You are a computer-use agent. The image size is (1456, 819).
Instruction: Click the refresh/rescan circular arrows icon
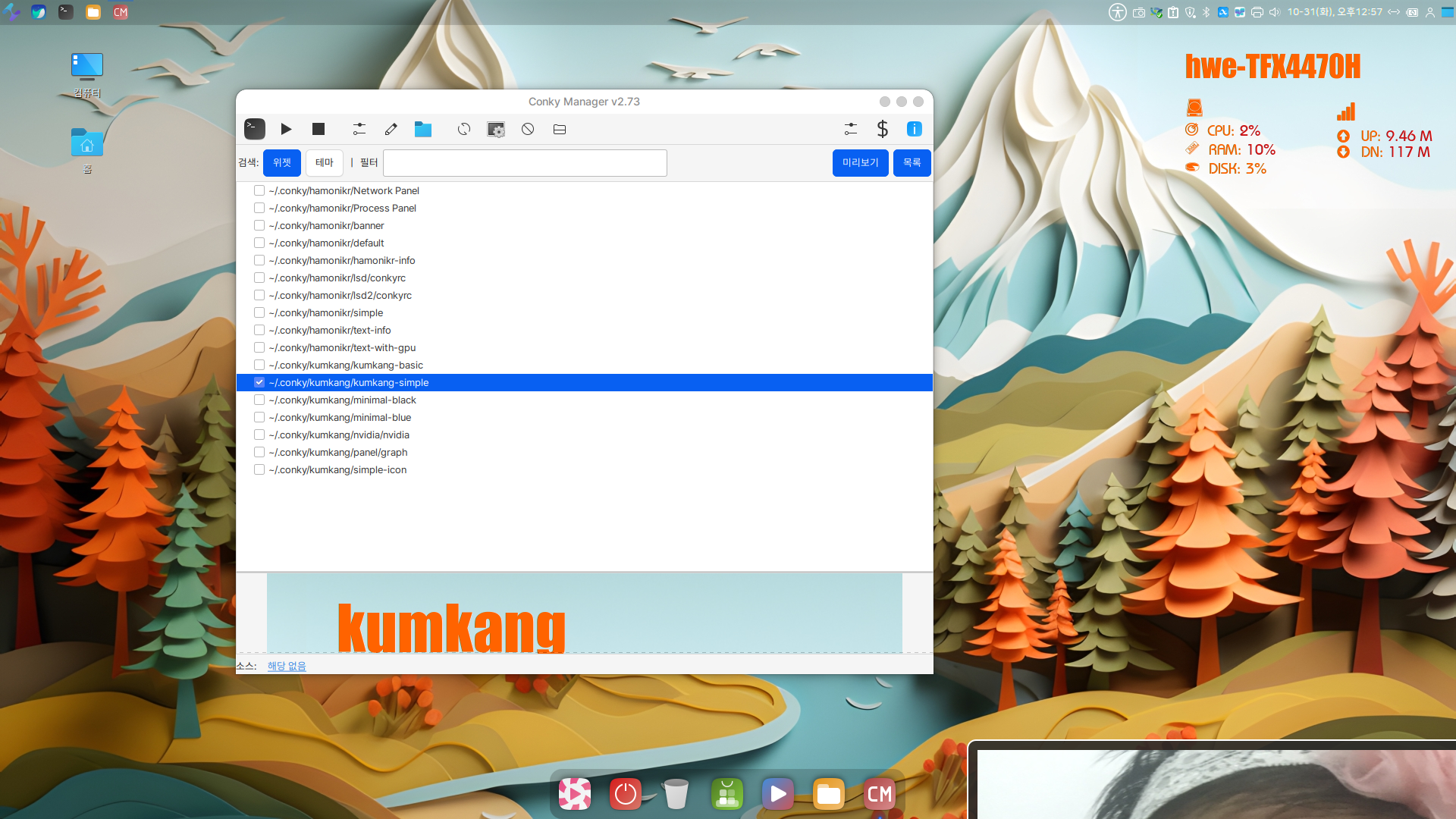[464, 129]
